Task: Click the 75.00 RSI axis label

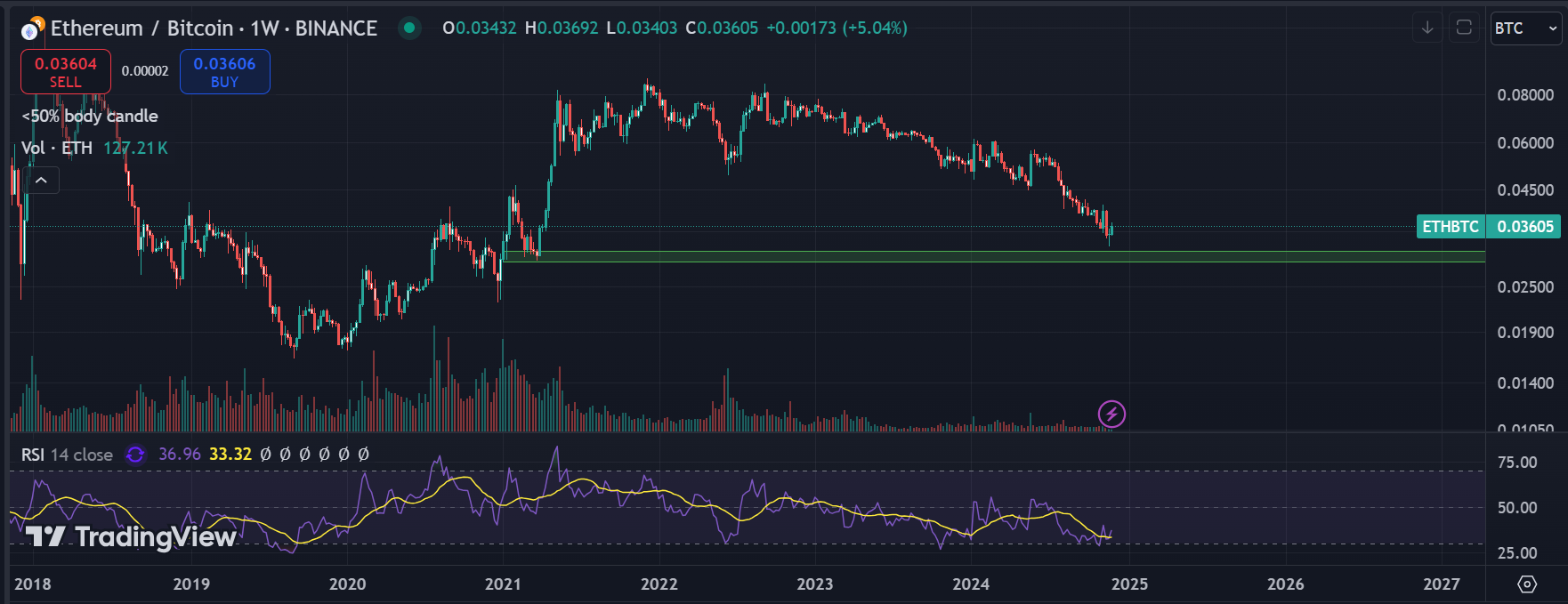Action: coord(1517,463)
